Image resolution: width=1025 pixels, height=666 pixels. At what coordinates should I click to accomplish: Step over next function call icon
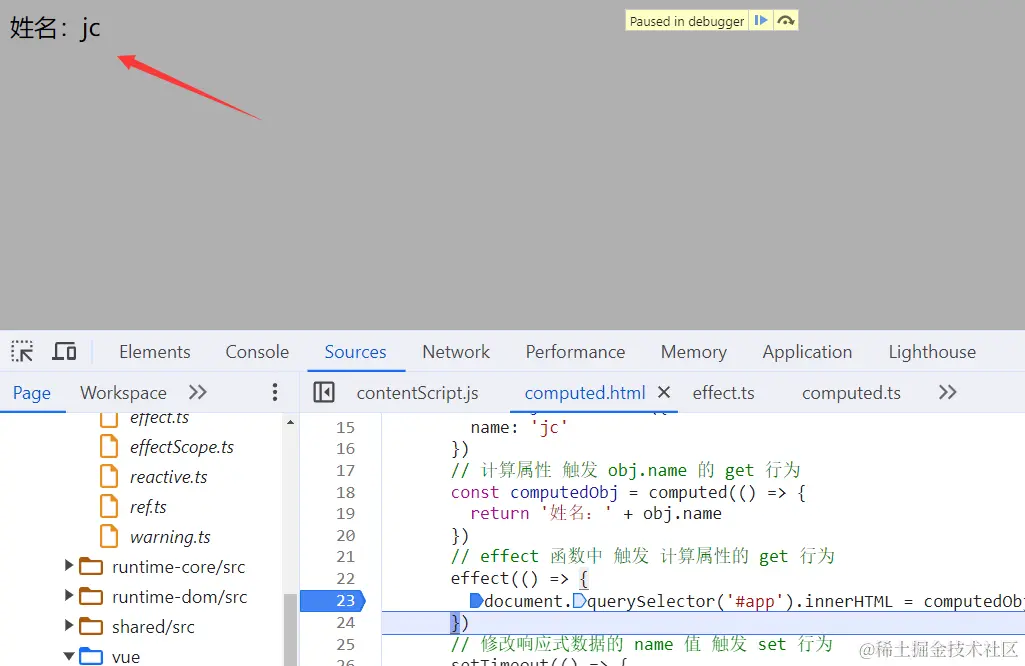(786, 21)
